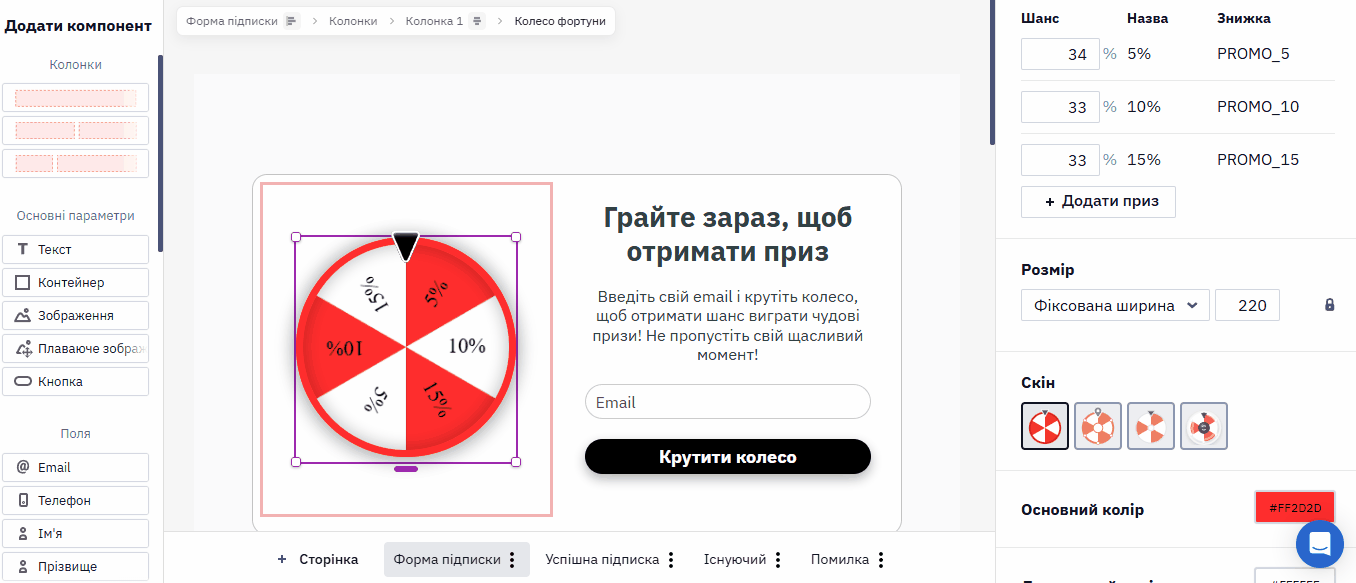Select the wheel skin with dark center button
The height and width of the screenshot is (583, 1356).
[1204, 426]
